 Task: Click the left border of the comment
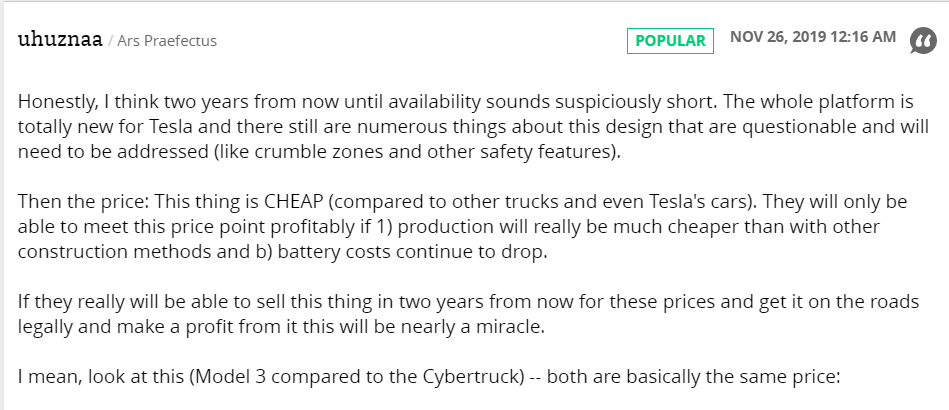[2, 206]
